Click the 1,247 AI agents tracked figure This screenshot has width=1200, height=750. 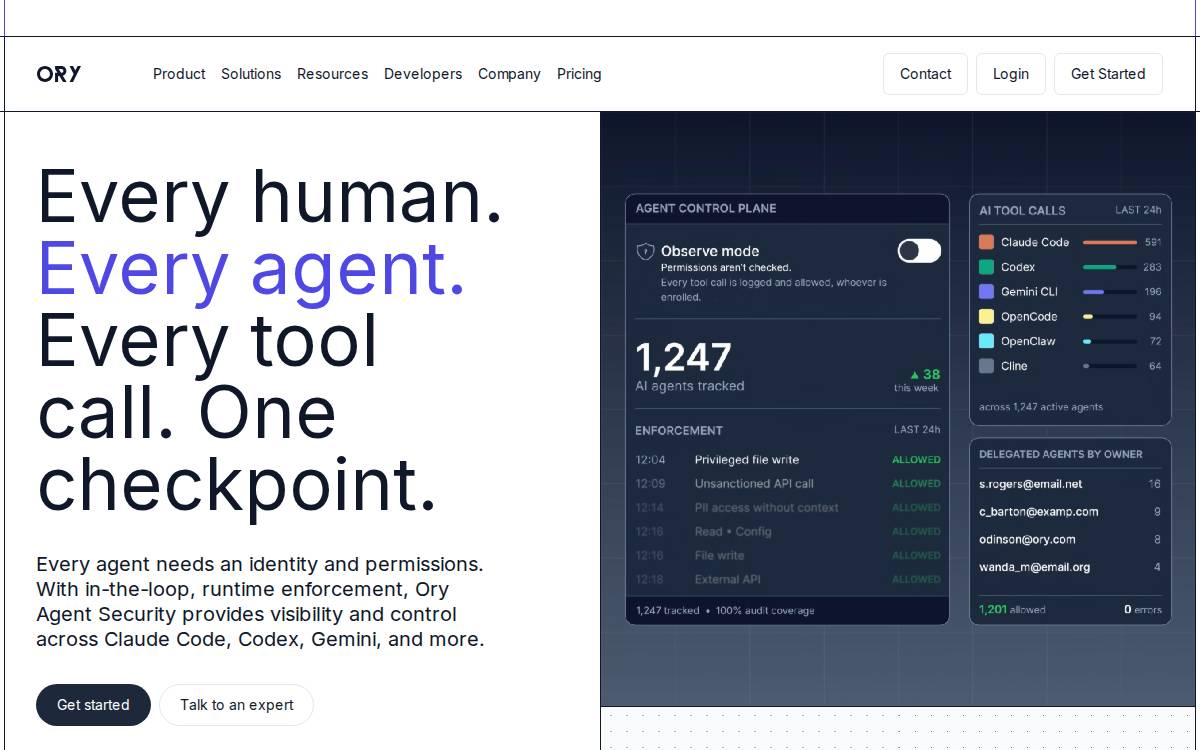coord(684,357)
